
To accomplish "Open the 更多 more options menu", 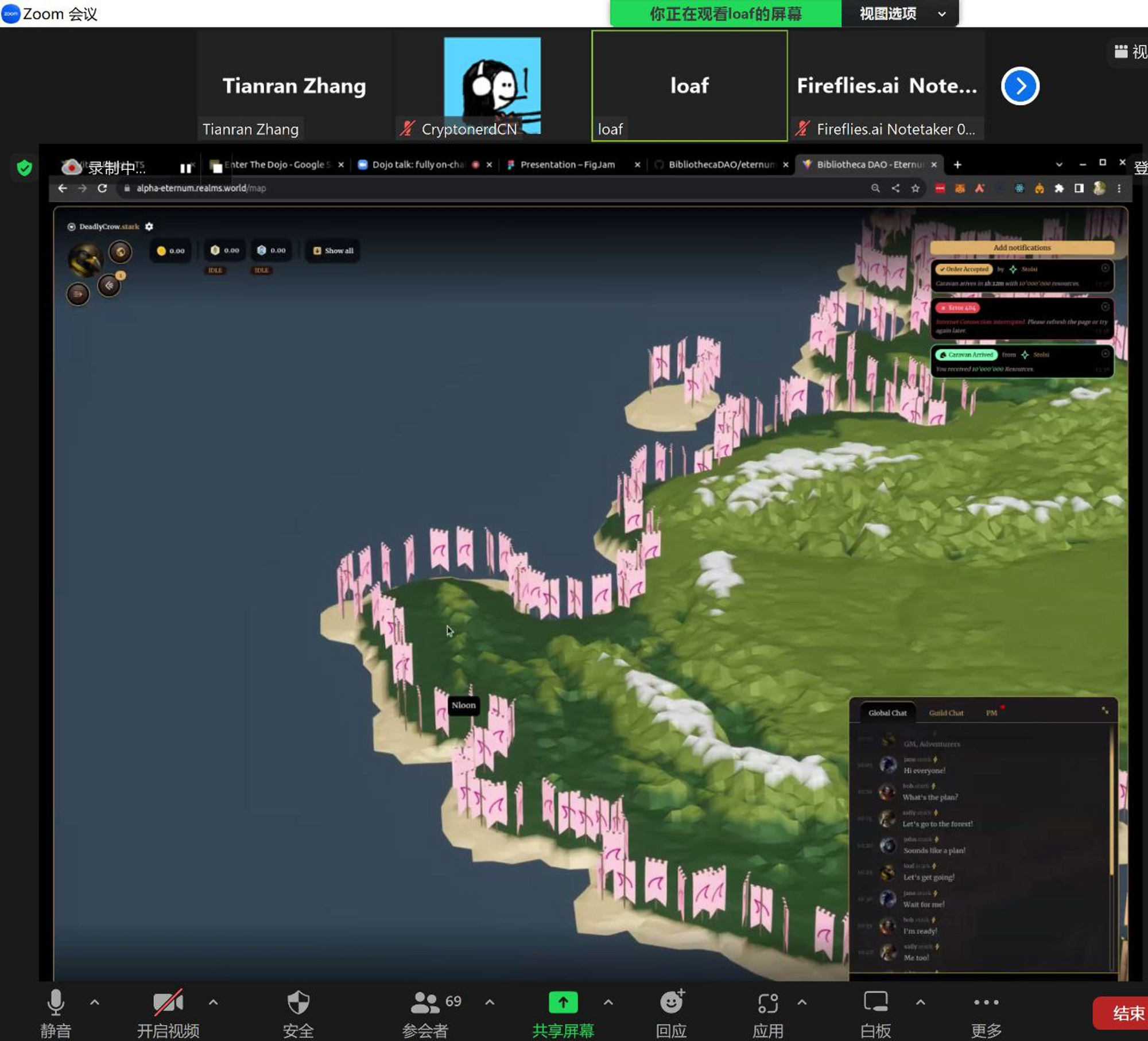I will pyautogui.click(x=986, y=1013).
